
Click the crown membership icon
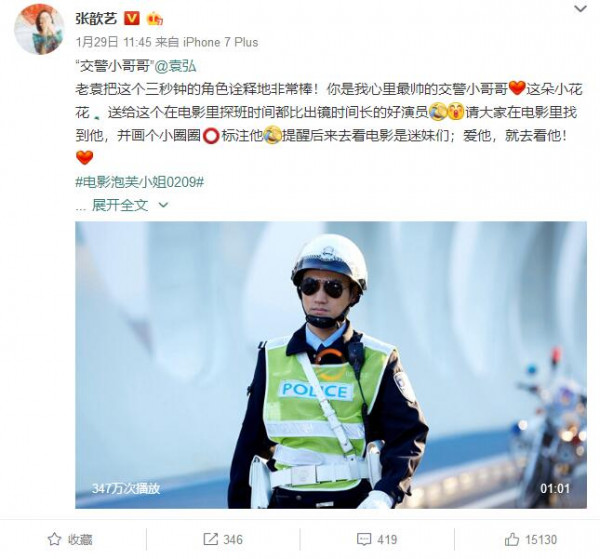pyautogui.click(x=155, y=18)
